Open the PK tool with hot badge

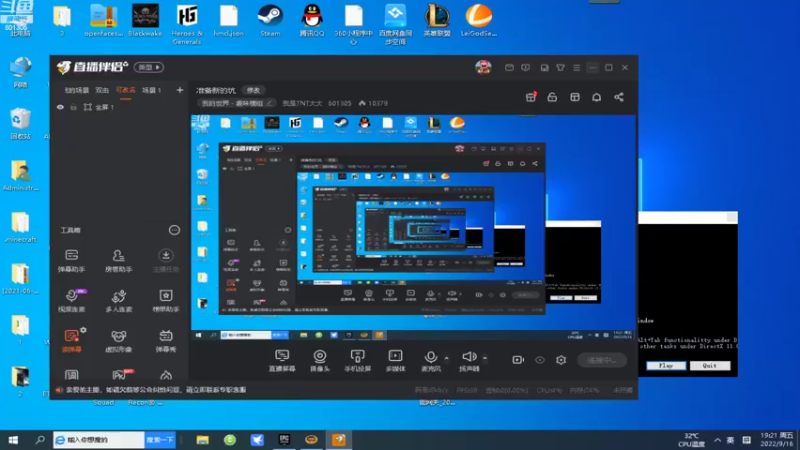[120, 375]
